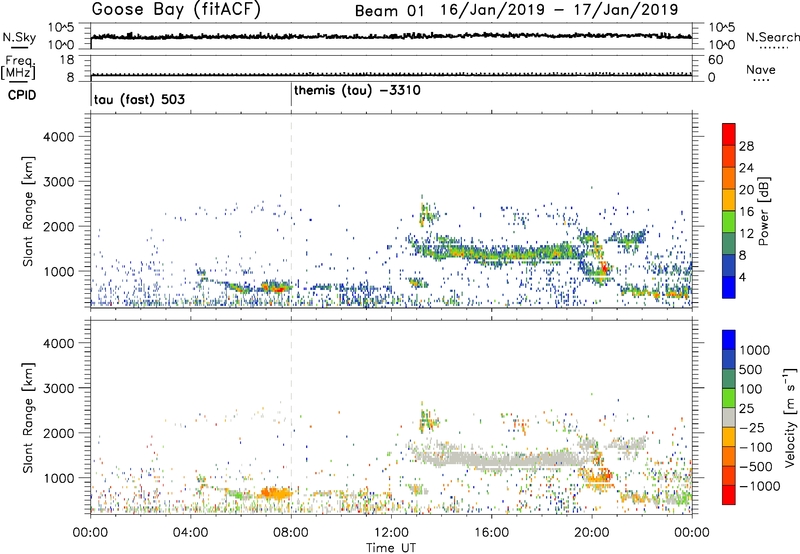Image resolution: width=800 pixels, height=554 pixels.
Task: Click the 'Beam 01' label
Action: (x=389, y=11)
